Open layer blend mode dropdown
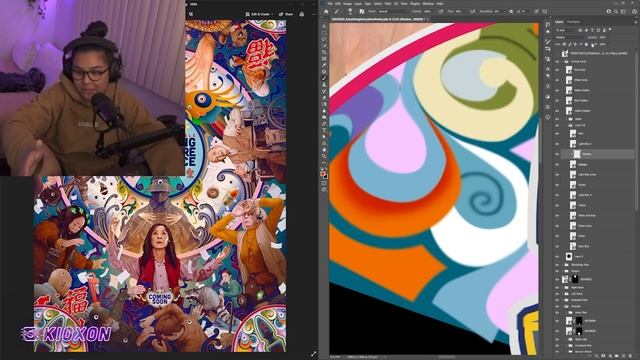The height and width of the screenshot is (360, 640). [571, 37]
